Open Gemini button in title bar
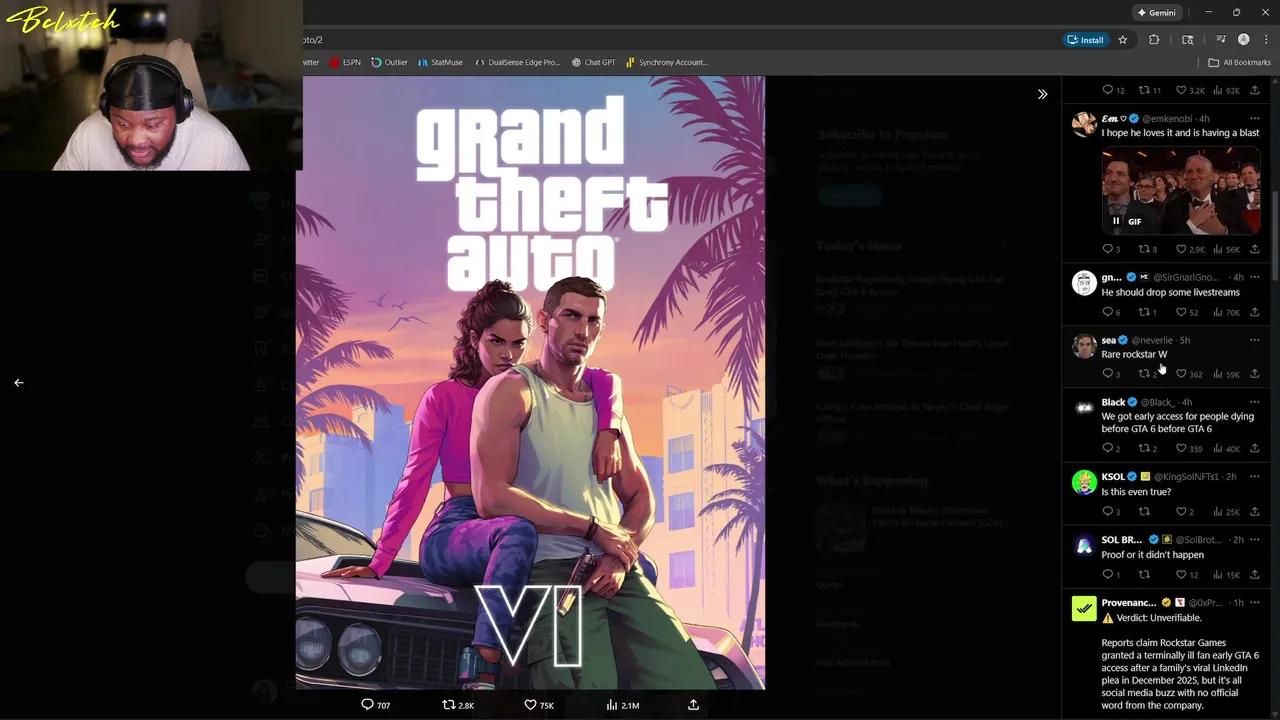The width and height of the screenshot is (1280, 720). pyautogui.click(x=1157, y=13)
